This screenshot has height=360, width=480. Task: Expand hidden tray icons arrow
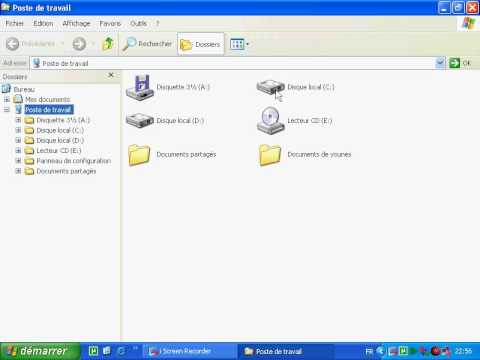point(380,351)
